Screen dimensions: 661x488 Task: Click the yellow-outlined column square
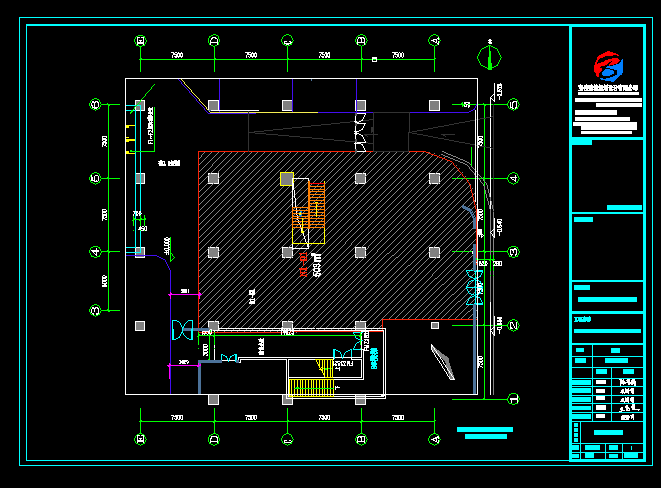(x=287, y=179)
